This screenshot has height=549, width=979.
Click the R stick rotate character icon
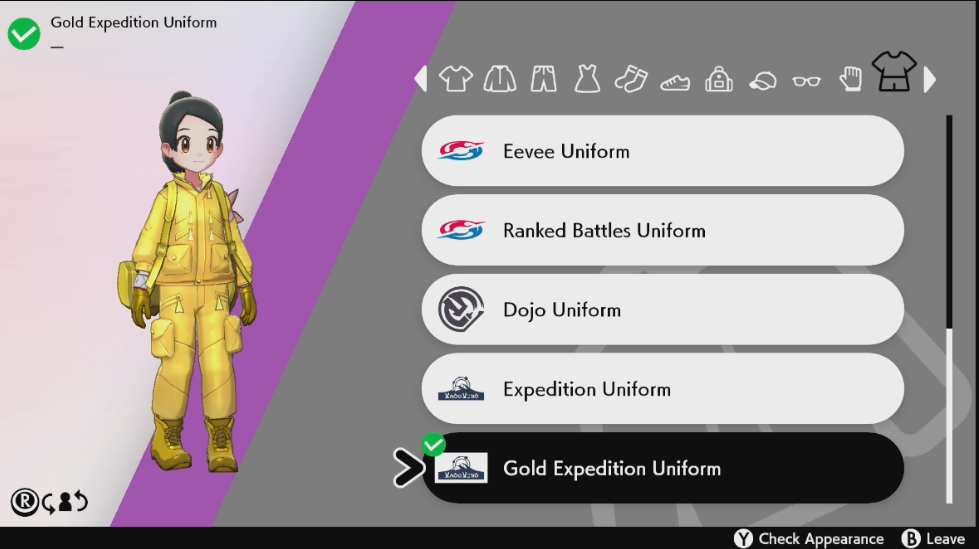tap(24, 502)
